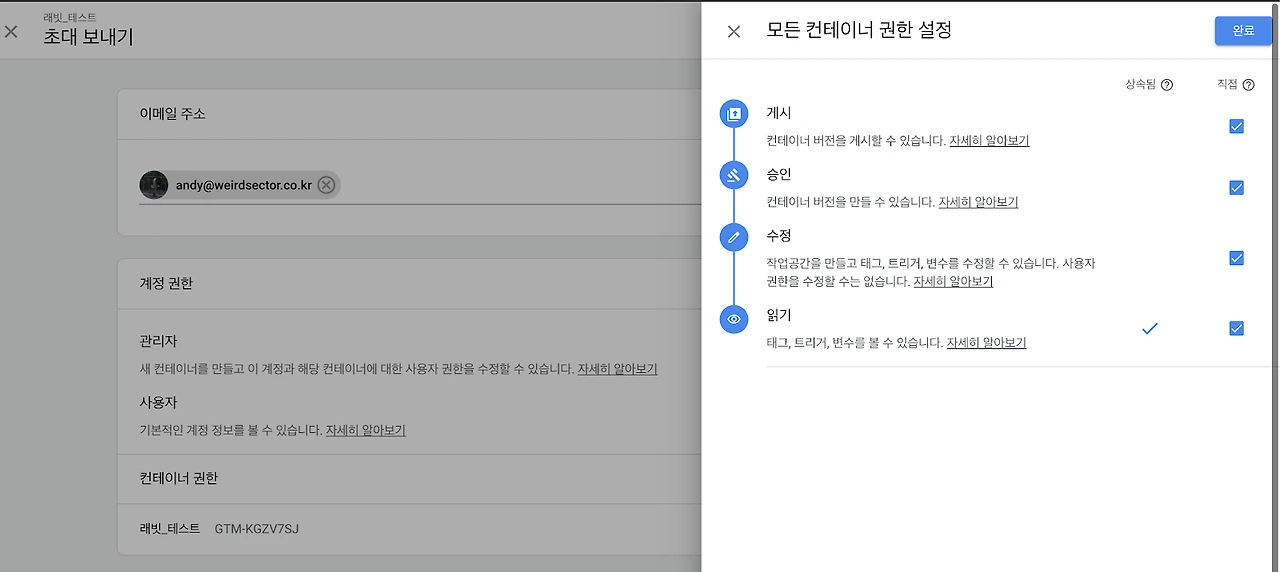
Task: Click the inherited checkmark in 읽기 row
Action: pyautogui.click(x=1150, y=328)
